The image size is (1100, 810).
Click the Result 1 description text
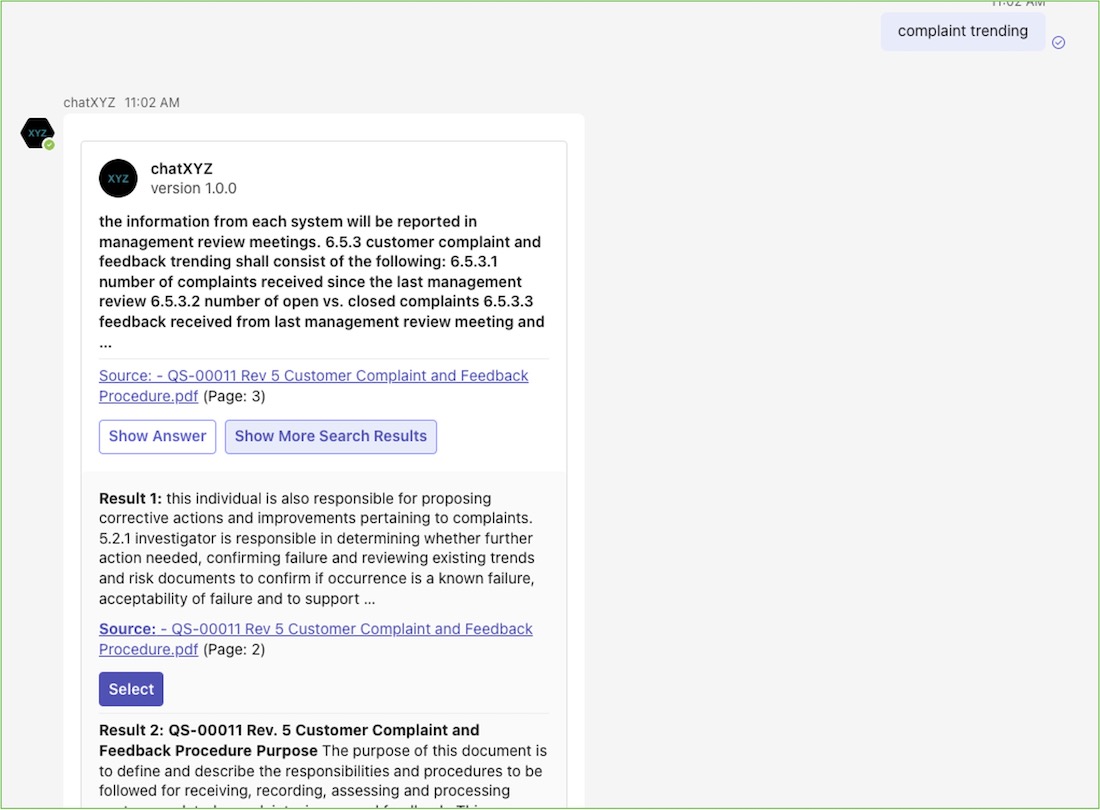click(x=318, y=548)
